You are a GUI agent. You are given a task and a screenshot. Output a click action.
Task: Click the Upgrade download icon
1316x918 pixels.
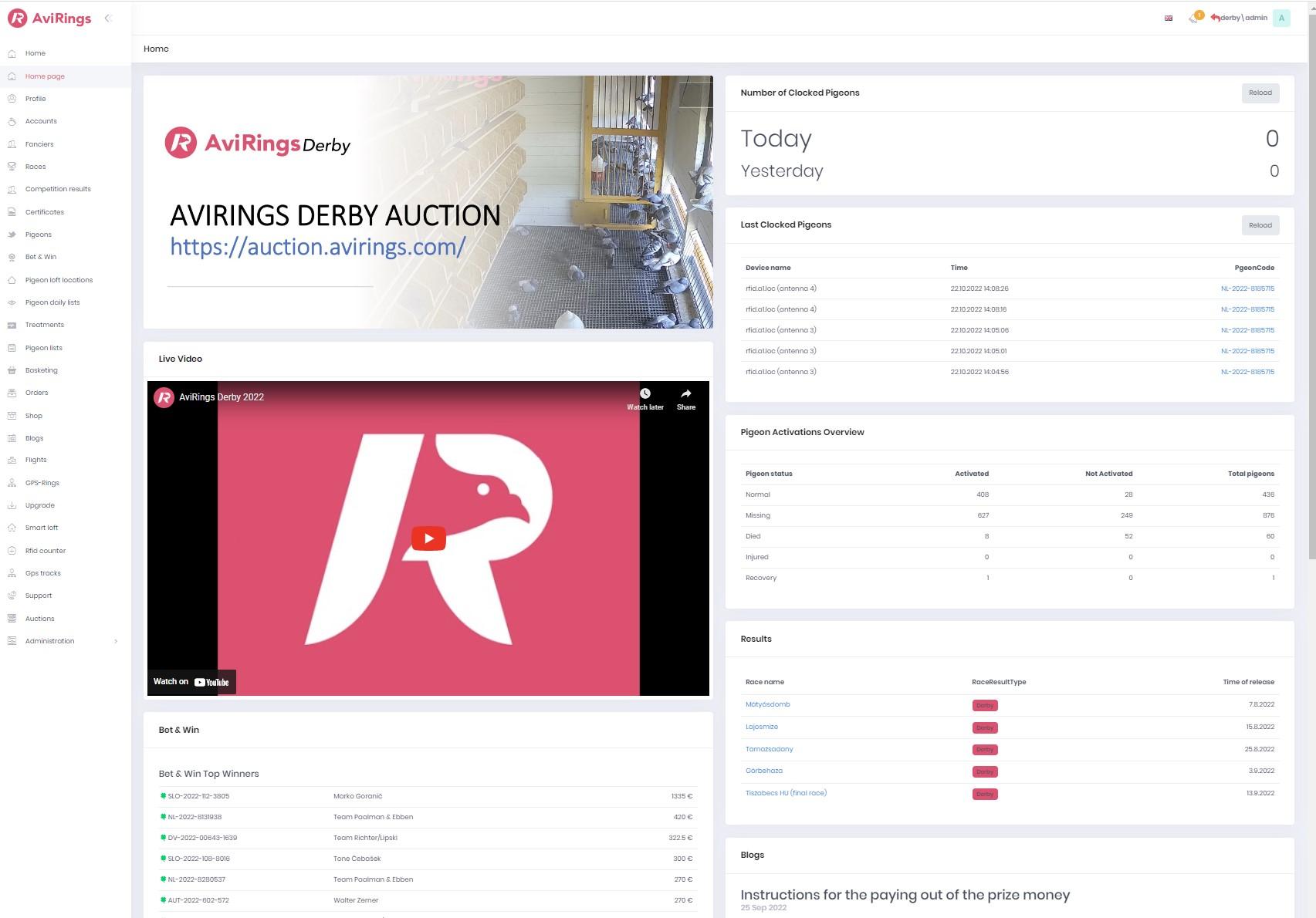[x=12, y=505]
